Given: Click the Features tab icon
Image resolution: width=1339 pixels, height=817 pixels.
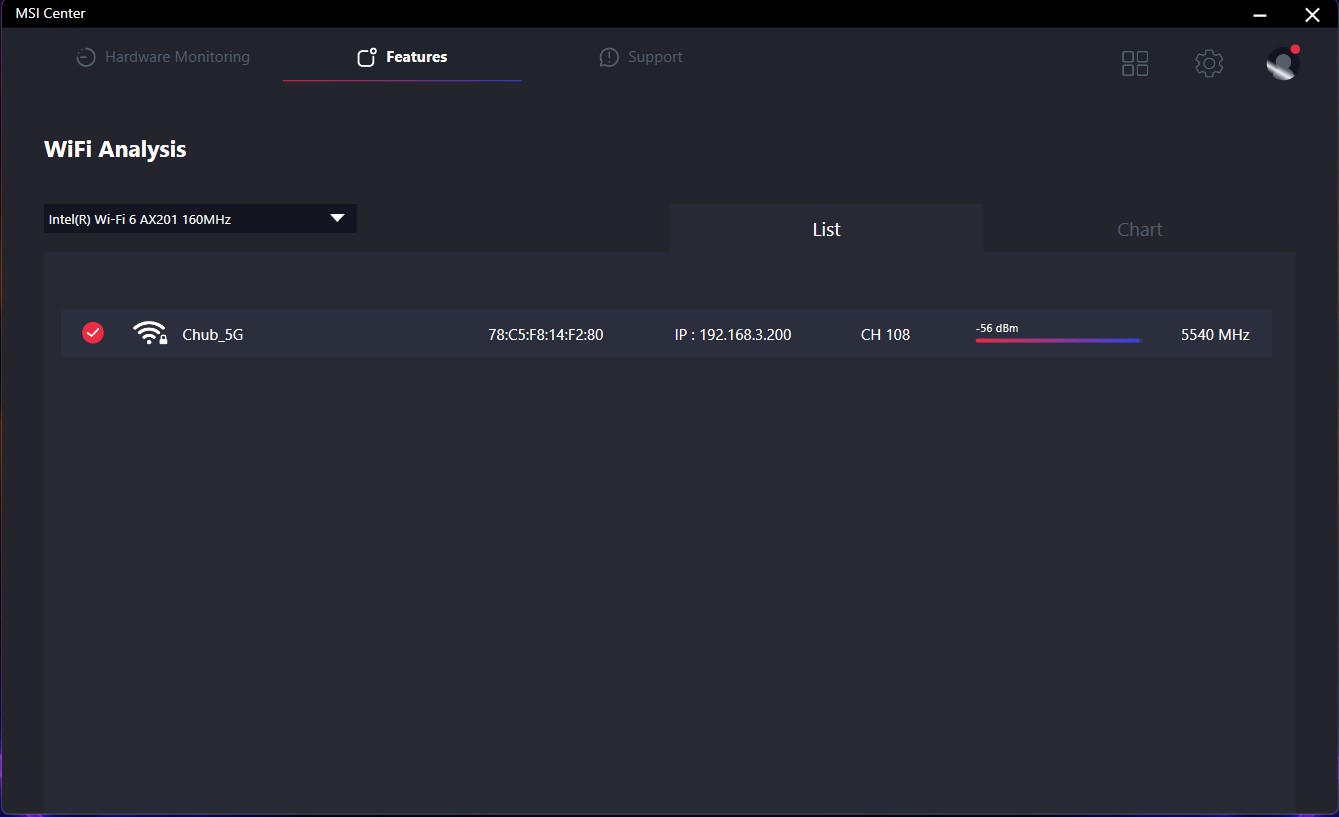Looking at the screenshot, I should point(367,57).
